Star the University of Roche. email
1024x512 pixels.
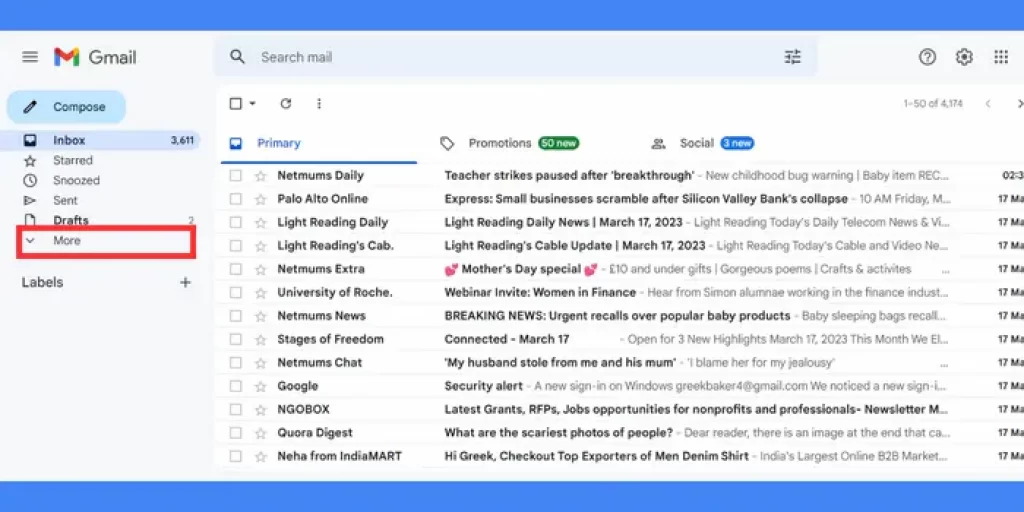coord(261,293)
